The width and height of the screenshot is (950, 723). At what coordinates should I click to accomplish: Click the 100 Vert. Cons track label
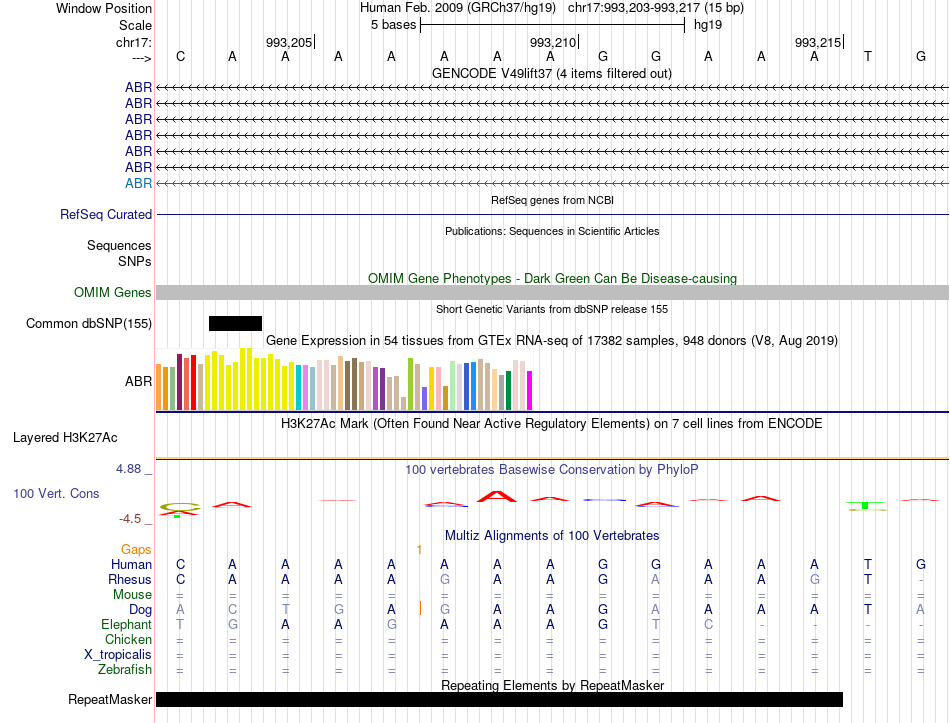click(56, 493)
